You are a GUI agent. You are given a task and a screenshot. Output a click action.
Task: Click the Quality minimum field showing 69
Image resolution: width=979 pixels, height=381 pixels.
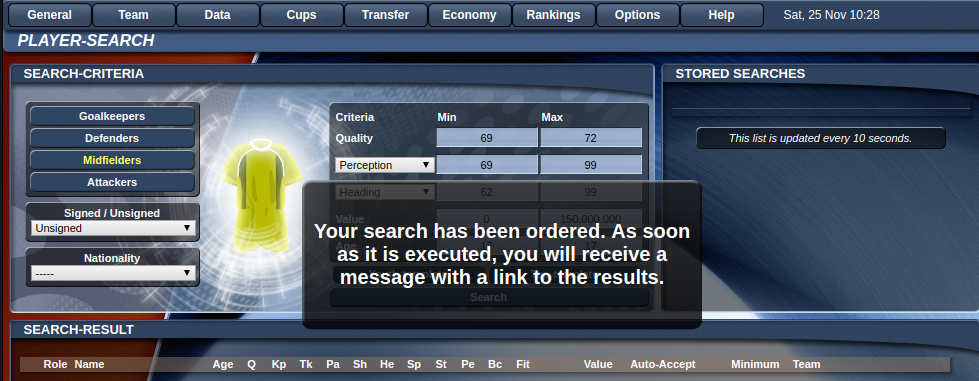pos(486,138)
